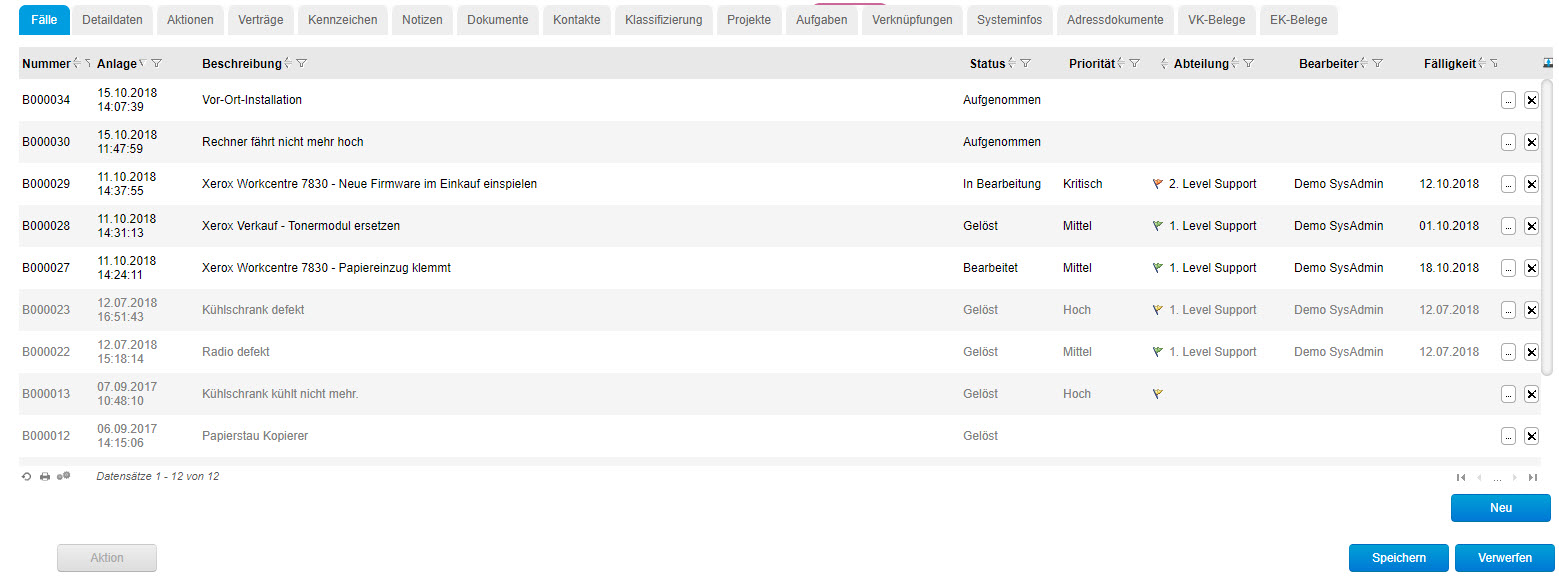Remove case B000023 via X icon
This screenshot has width=1559, height=580.
coord(1531,310)
